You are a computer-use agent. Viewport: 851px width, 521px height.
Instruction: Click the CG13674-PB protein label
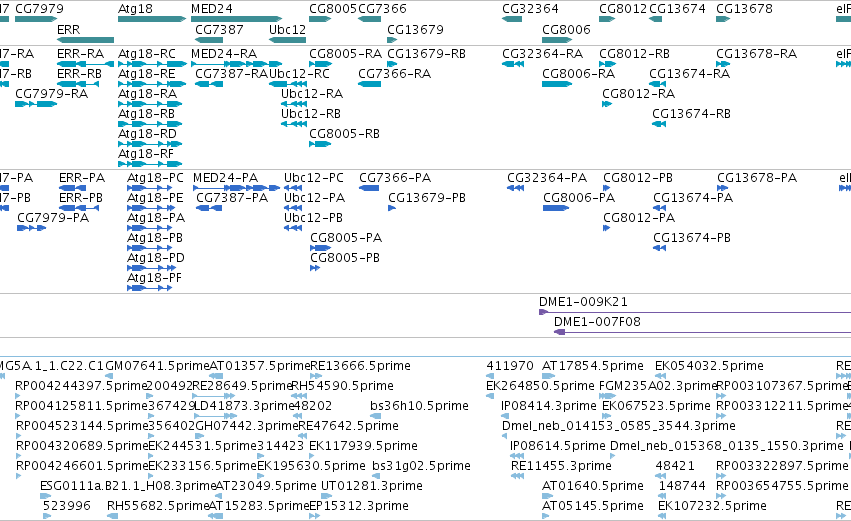click(x=692, y=238)
